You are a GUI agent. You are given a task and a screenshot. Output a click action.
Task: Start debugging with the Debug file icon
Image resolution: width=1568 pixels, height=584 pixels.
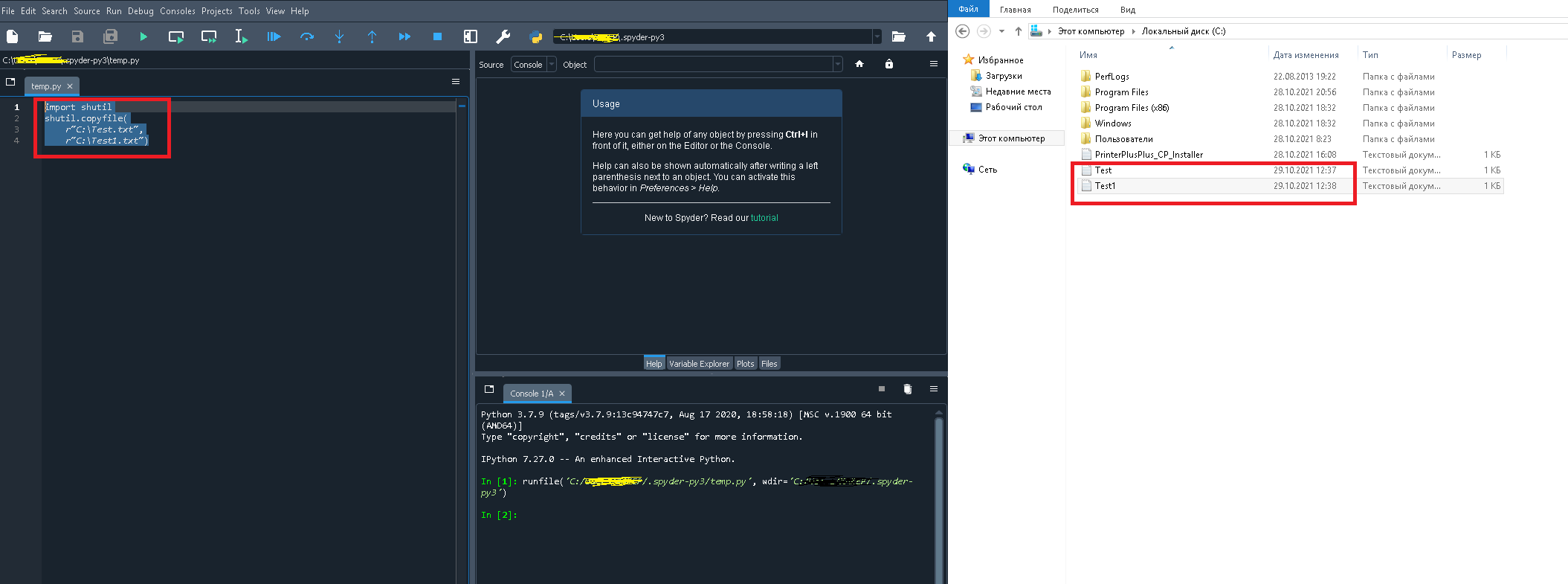click(x=274, y=36)
